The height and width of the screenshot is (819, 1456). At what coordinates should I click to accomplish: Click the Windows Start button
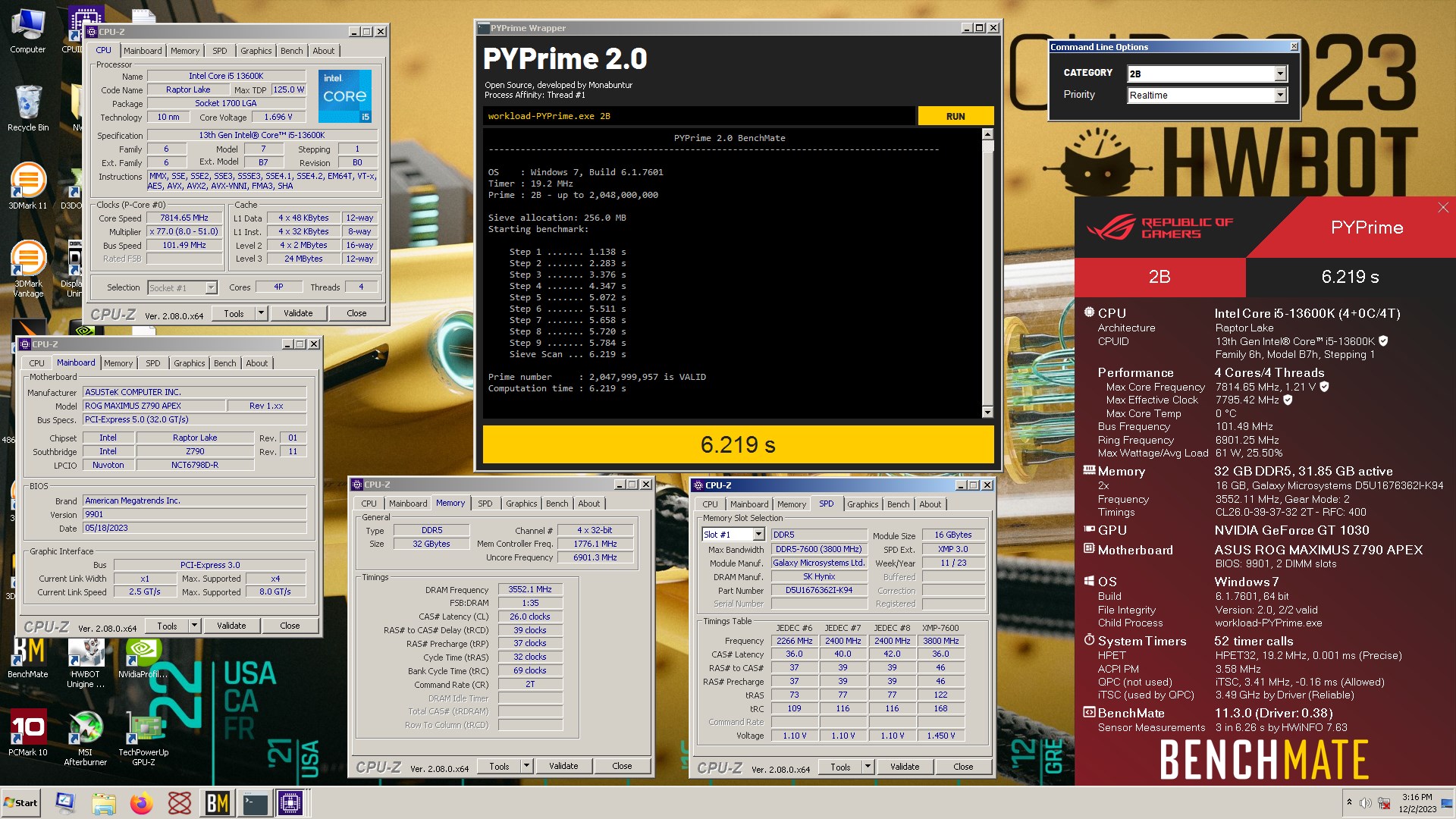coord(21,802)
